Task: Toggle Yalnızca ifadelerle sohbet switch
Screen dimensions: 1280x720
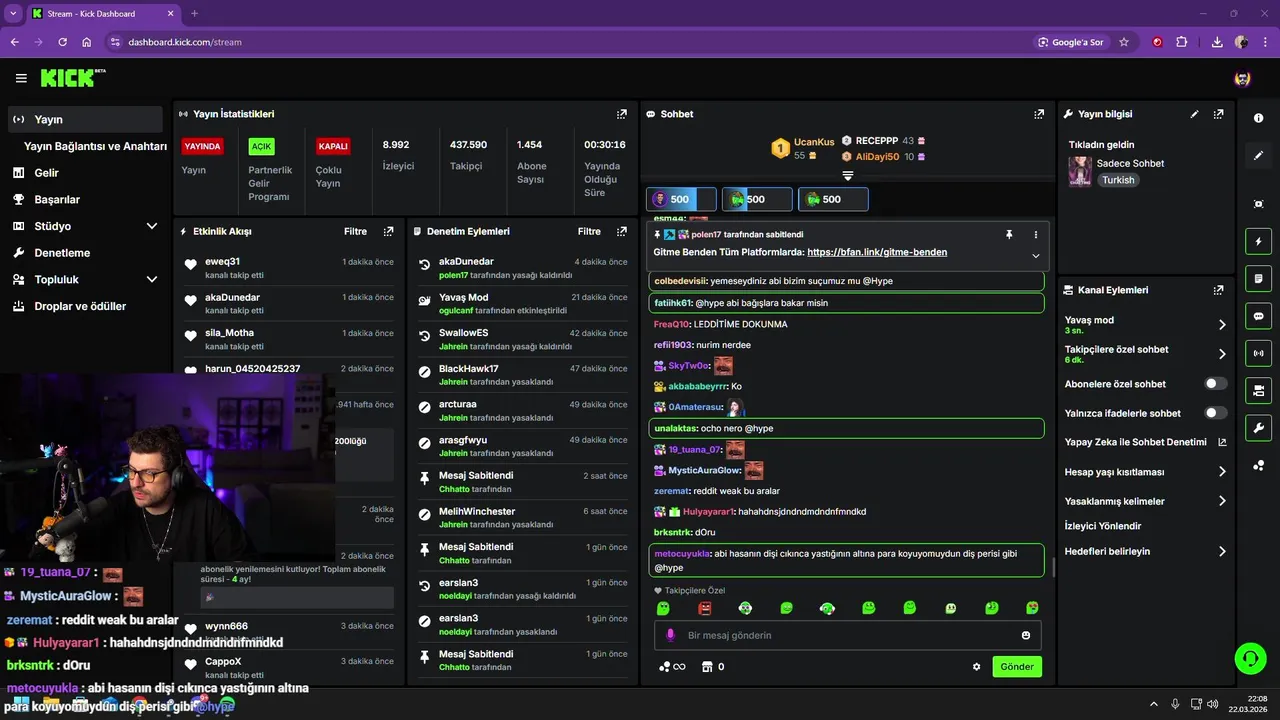Action: coord(1216,413)
